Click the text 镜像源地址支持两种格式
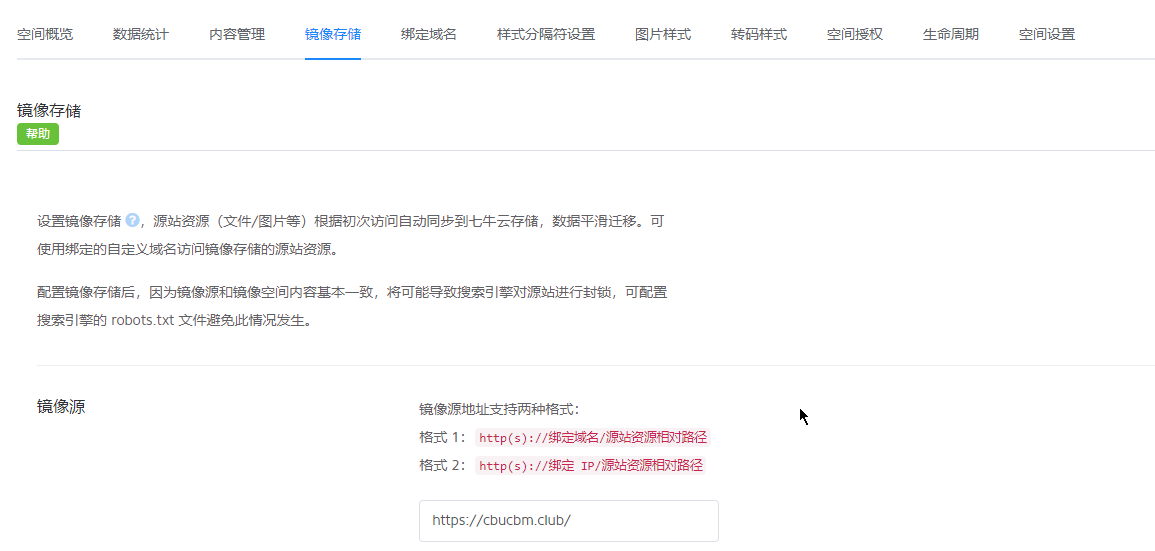The height and width of the screenshot is (551, 1155). pyautogui.click(x=499, y=410)
